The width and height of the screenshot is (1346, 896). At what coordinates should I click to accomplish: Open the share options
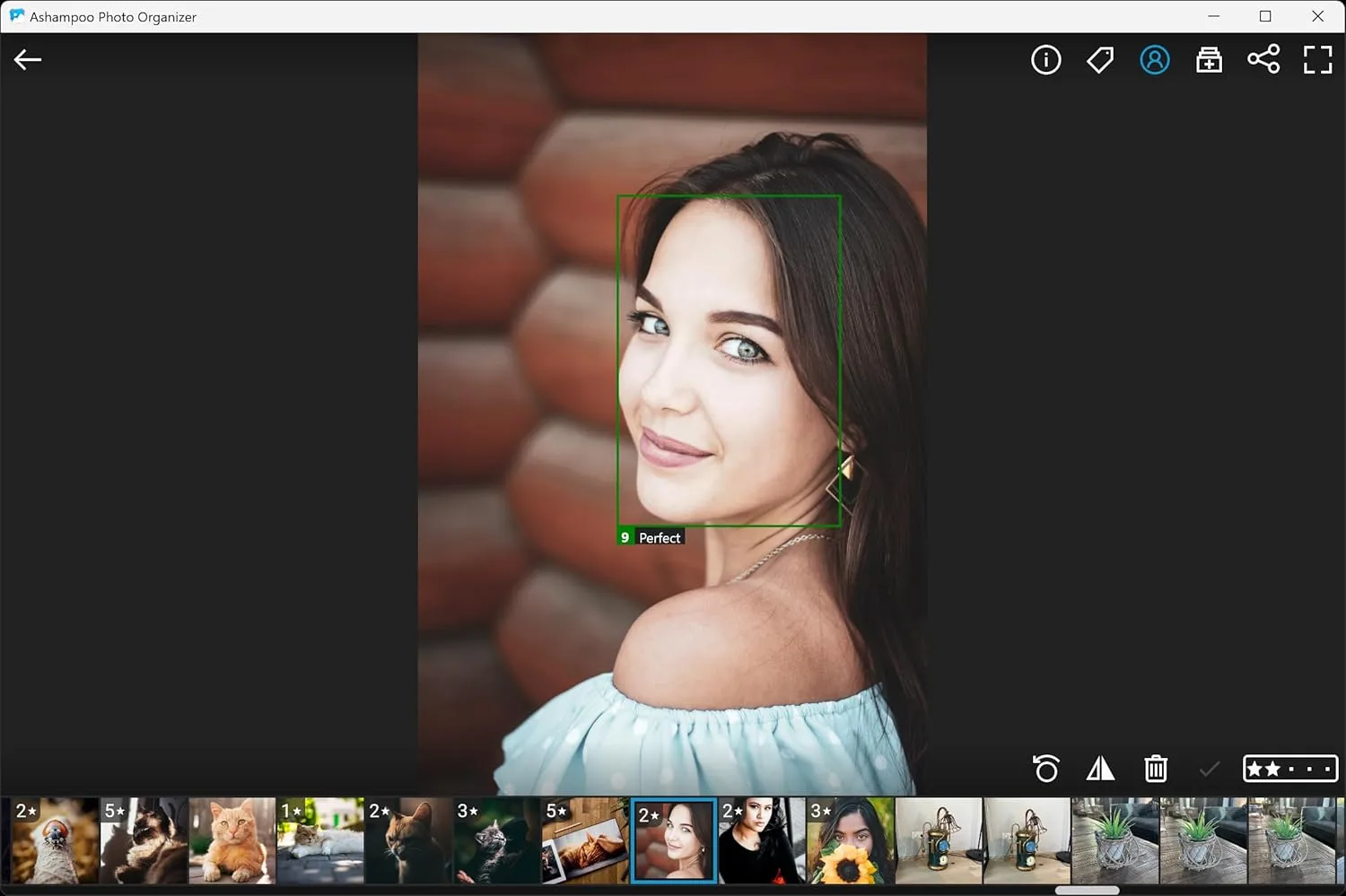pyautogui.click(x=1263, y=59)
